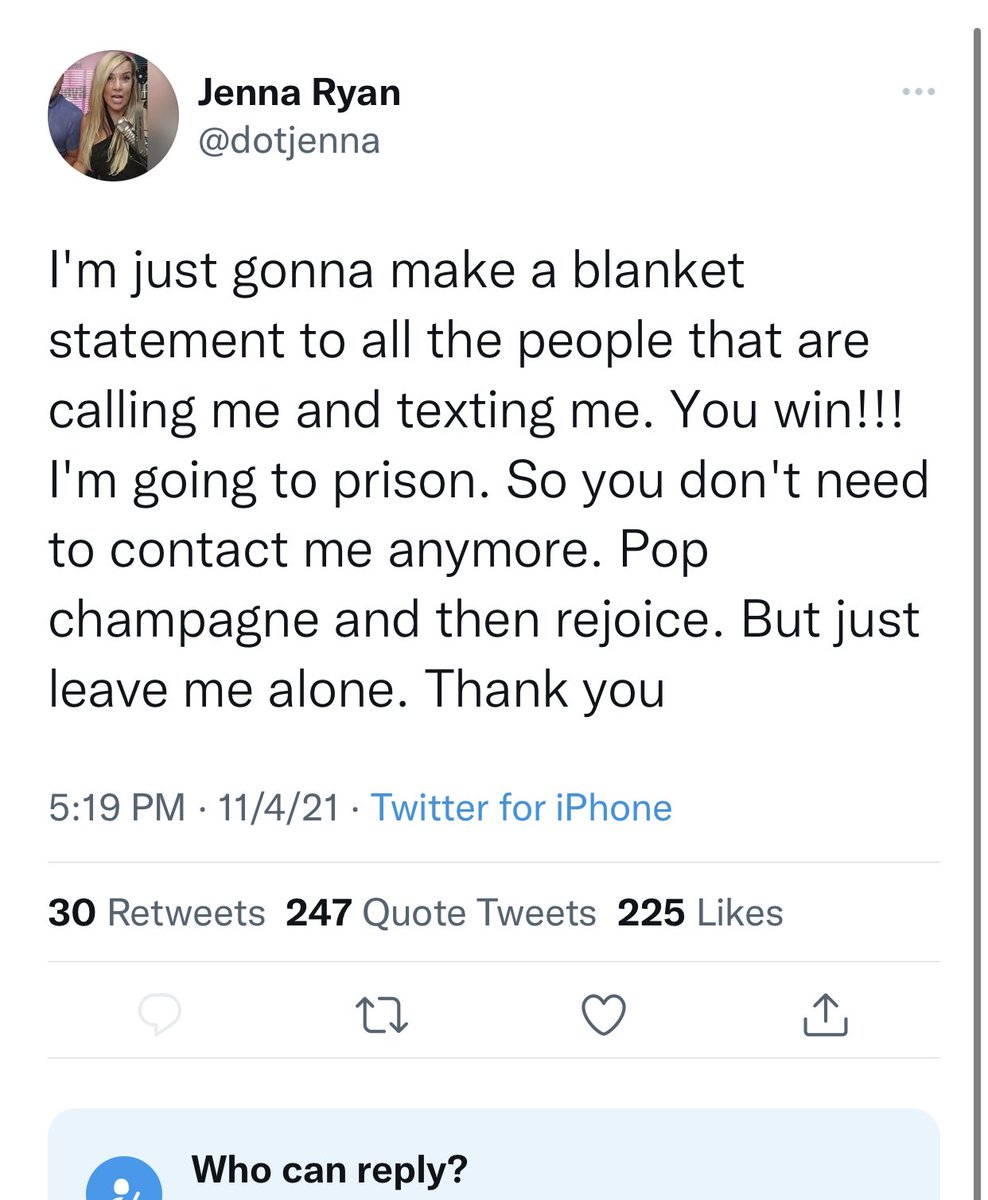Viewport: 988px width, 1200px height.
Task: View the 225 Likes list
Action: coord(700,912)
